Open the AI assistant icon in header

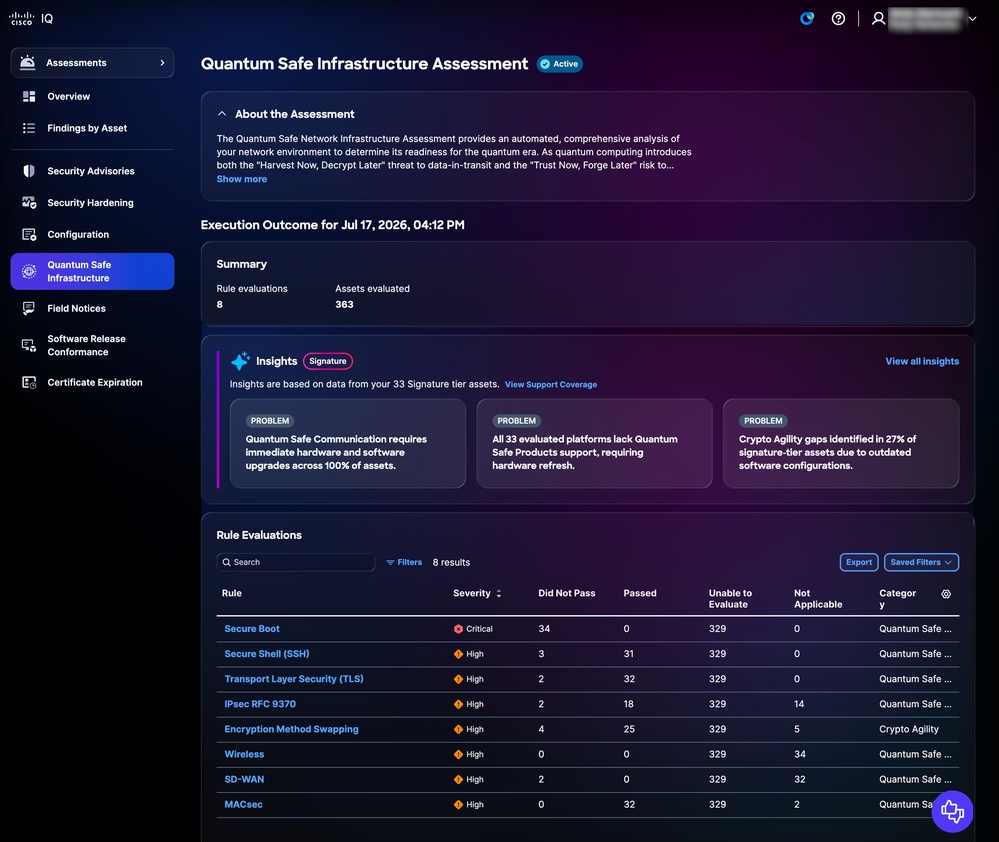807,18
